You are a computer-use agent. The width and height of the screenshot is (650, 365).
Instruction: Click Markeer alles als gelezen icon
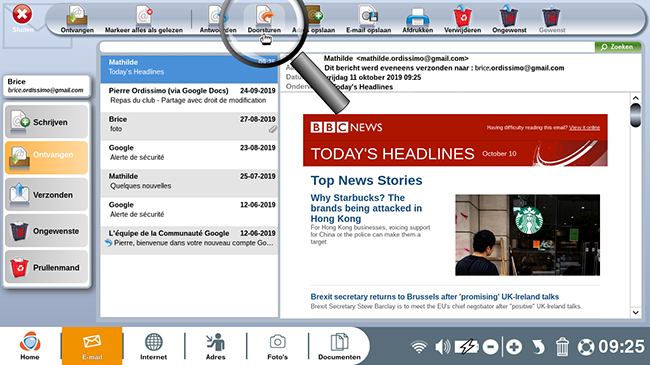coord(143,19)
